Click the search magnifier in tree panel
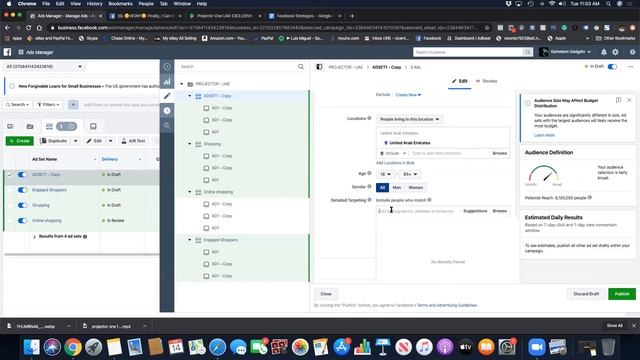 click(301, 67)
